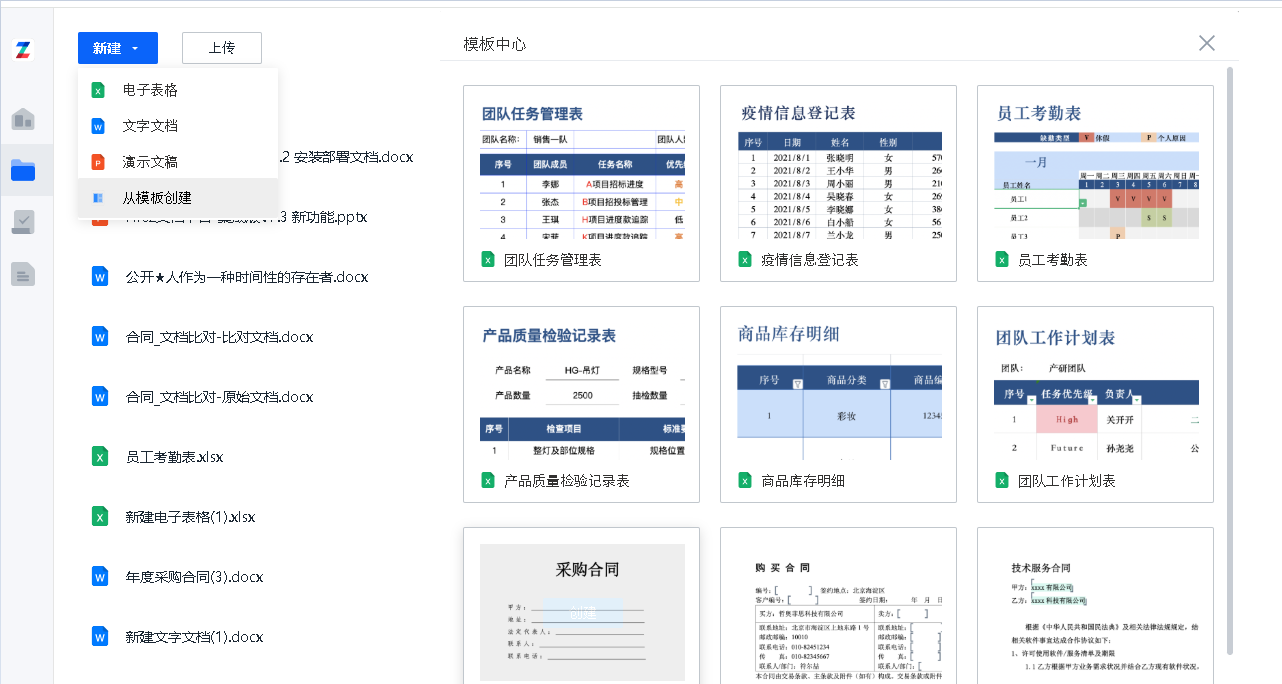Pick the 疫情信息登记表 template
This screenshot has height=684, width=1282.
(x=838, y=170)
